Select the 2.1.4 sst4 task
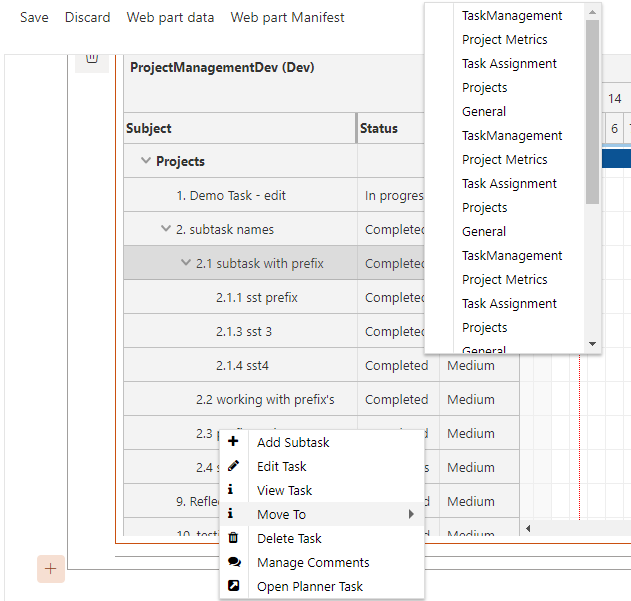631x601 pixels. 242,366
